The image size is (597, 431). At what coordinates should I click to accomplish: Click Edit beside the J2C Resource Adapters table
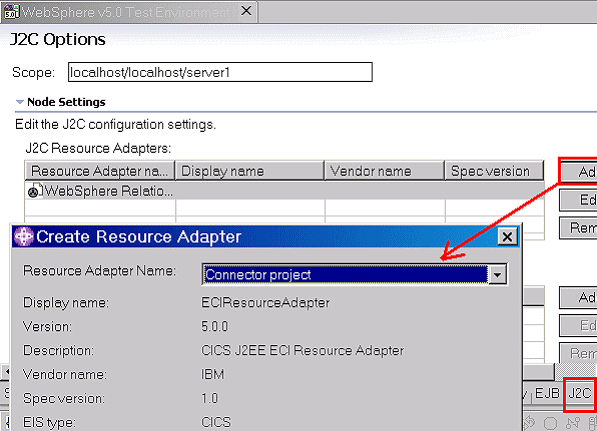click(578, 200)
